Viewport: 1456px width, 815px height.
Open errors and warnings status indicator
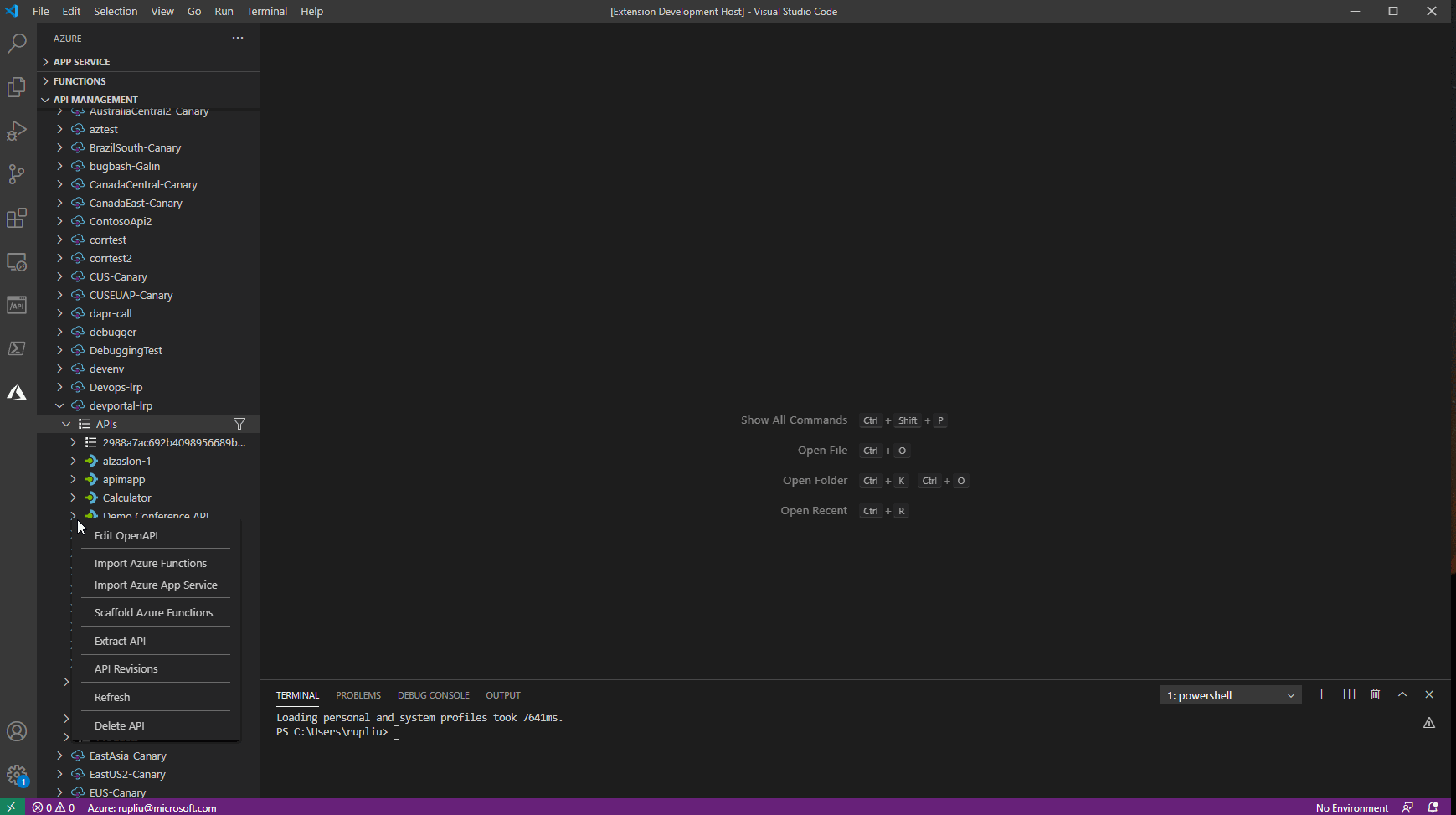click(x=54, y=807)
